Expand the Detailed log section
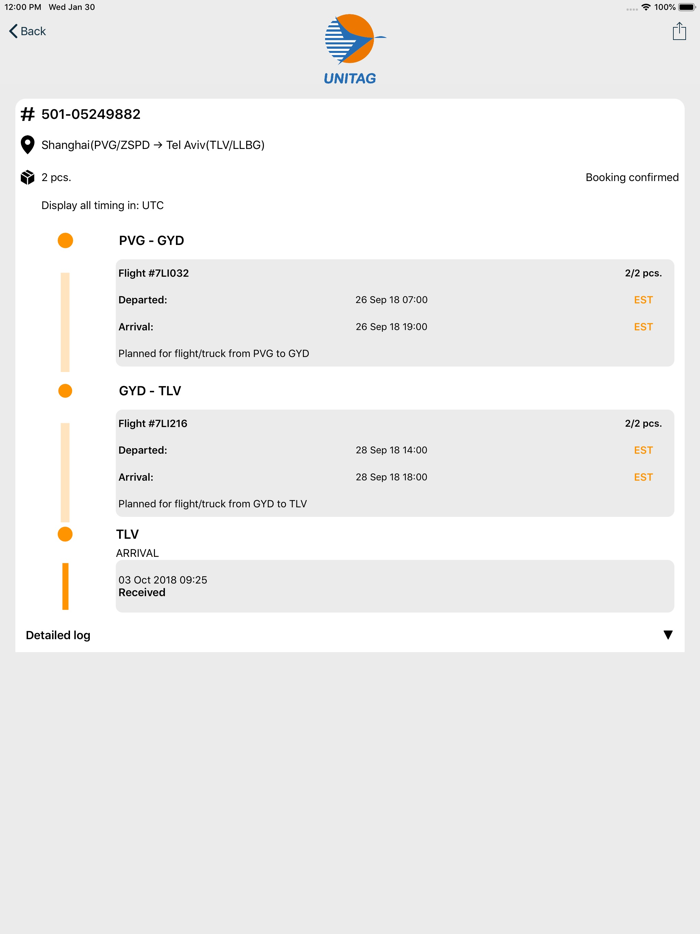Viewport: 700px width, 934px height. [57, 635]
